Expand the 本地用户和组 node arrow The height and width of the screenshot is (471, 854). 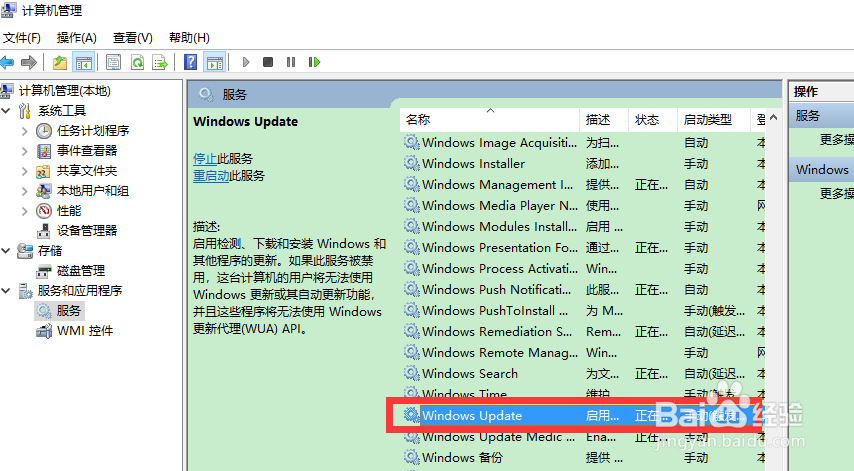coord(25,191)
